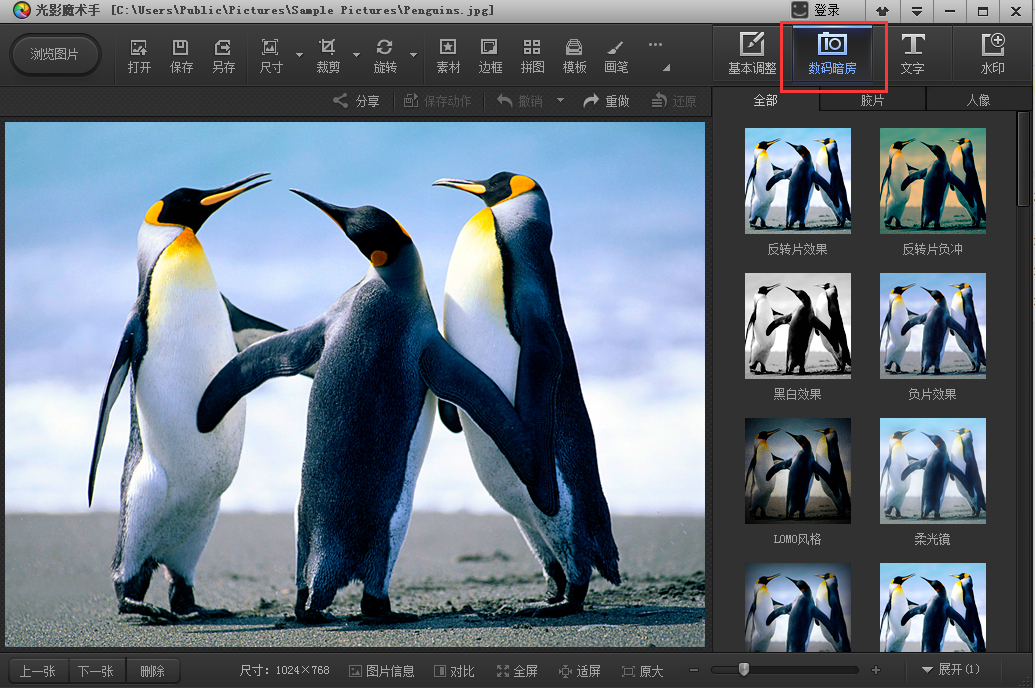This screenshot has height=688, width=1035.
Task: Open the Collage (拼图) tool
Action: click(x=532, y=55)
